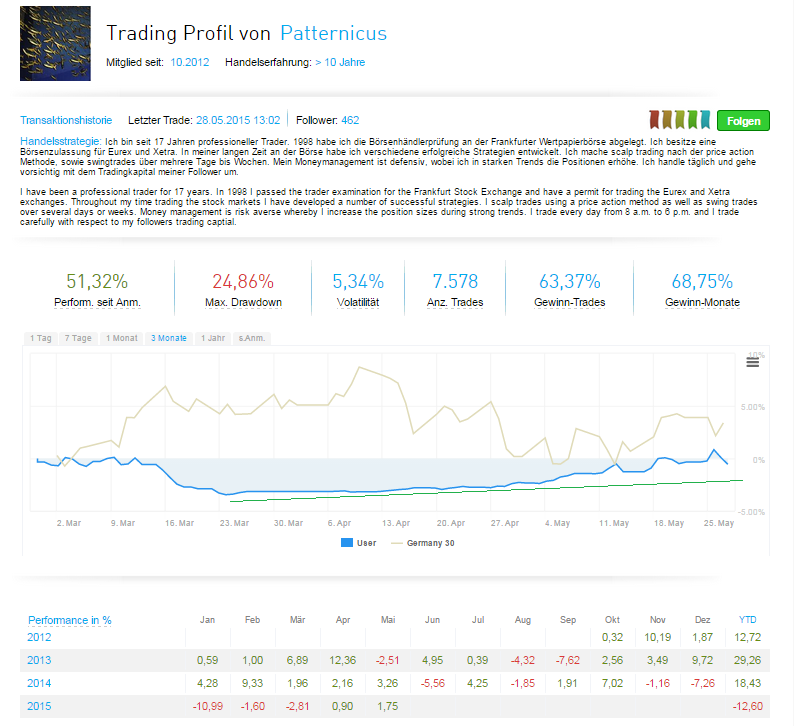Viewport: 803px width, 726px height.
Task: Click the teal rating ribbon icon
Action: click(706, 121)
